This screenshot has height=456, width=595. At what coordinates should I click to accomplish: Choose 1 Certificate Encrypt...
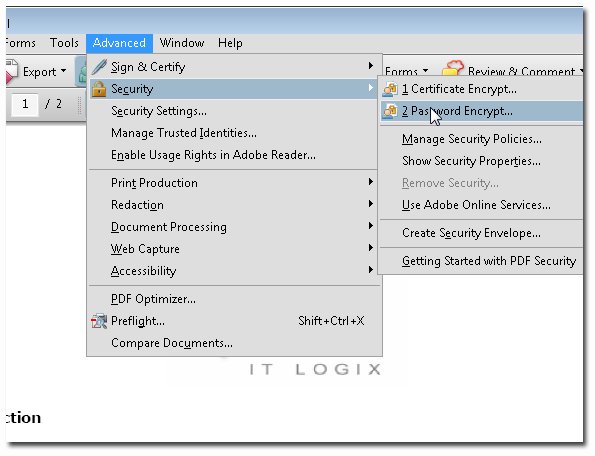[482, 89]
